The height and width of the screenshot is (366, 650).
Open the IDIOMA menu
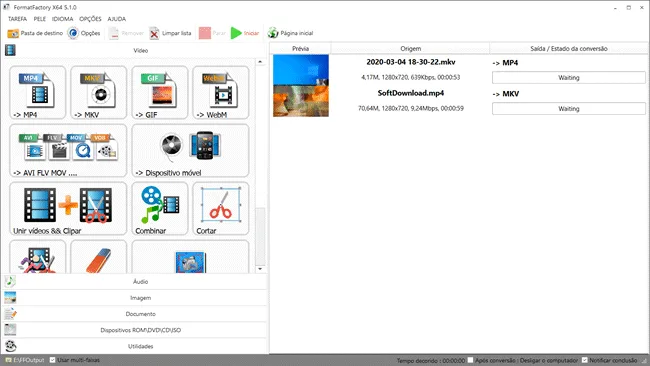(63, 19)
